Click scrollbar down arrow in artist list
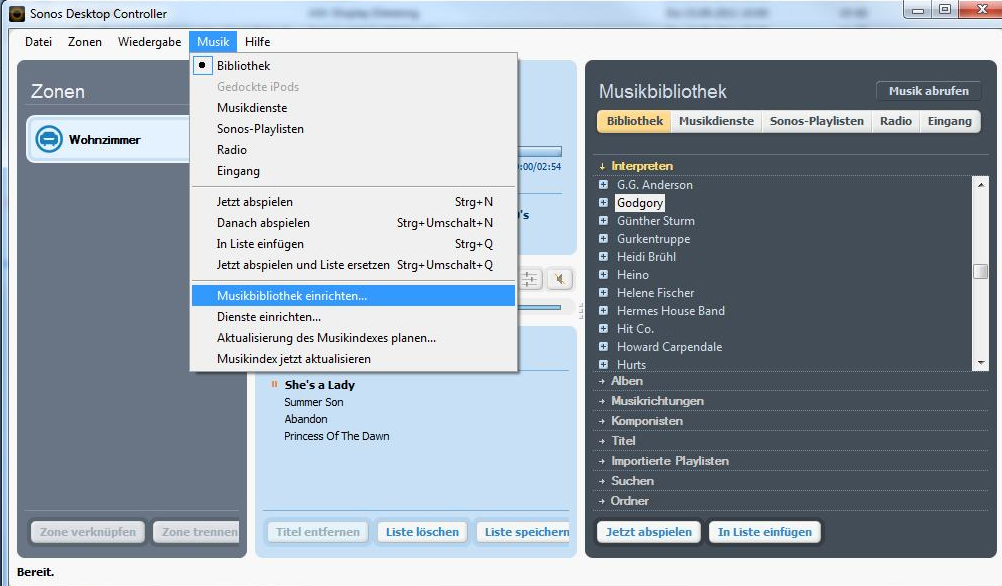Screen dimensions: 1002x586 [x=981, y=362]
